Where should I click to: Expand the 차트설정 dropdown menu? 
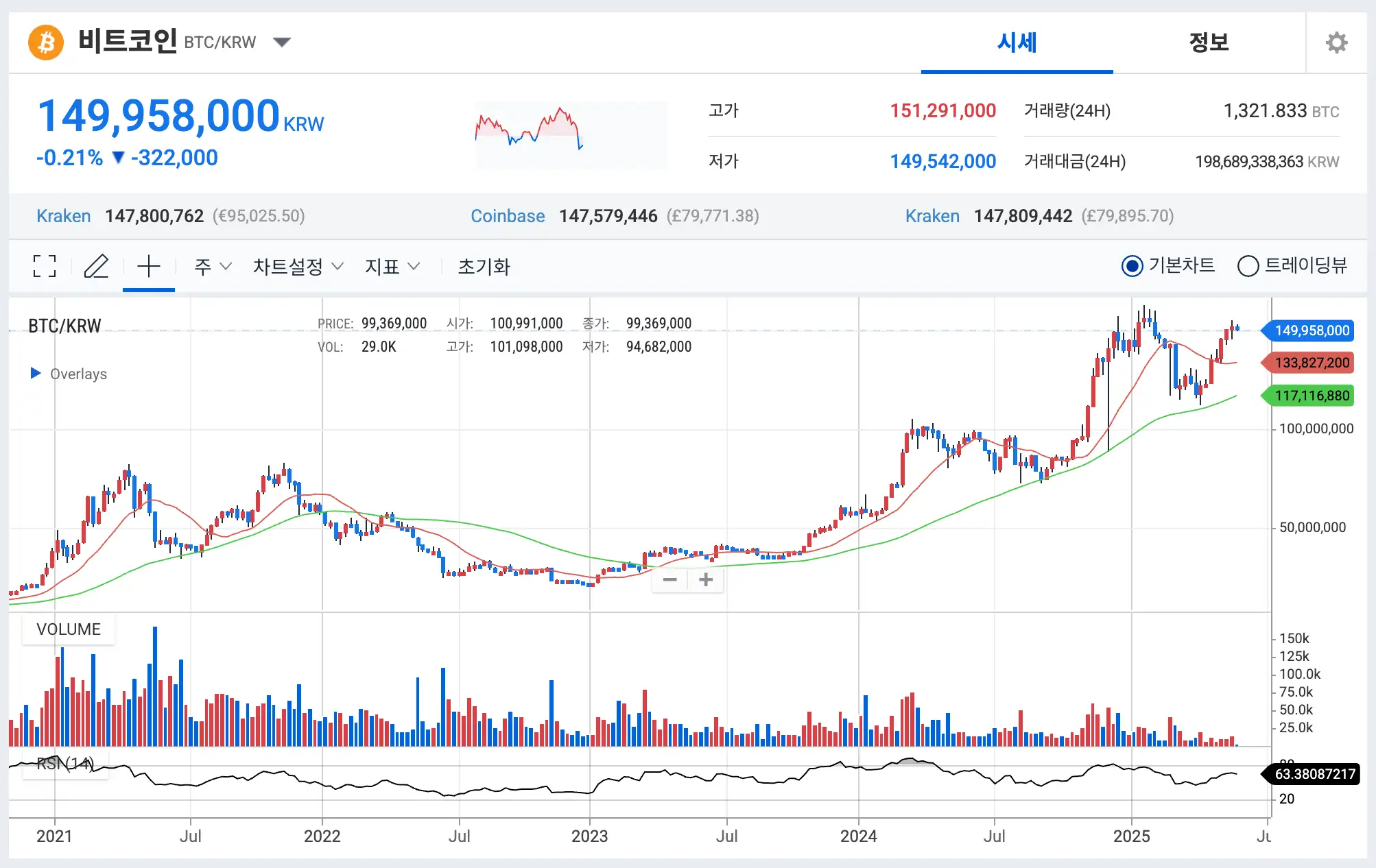click(x=298, y=267)
